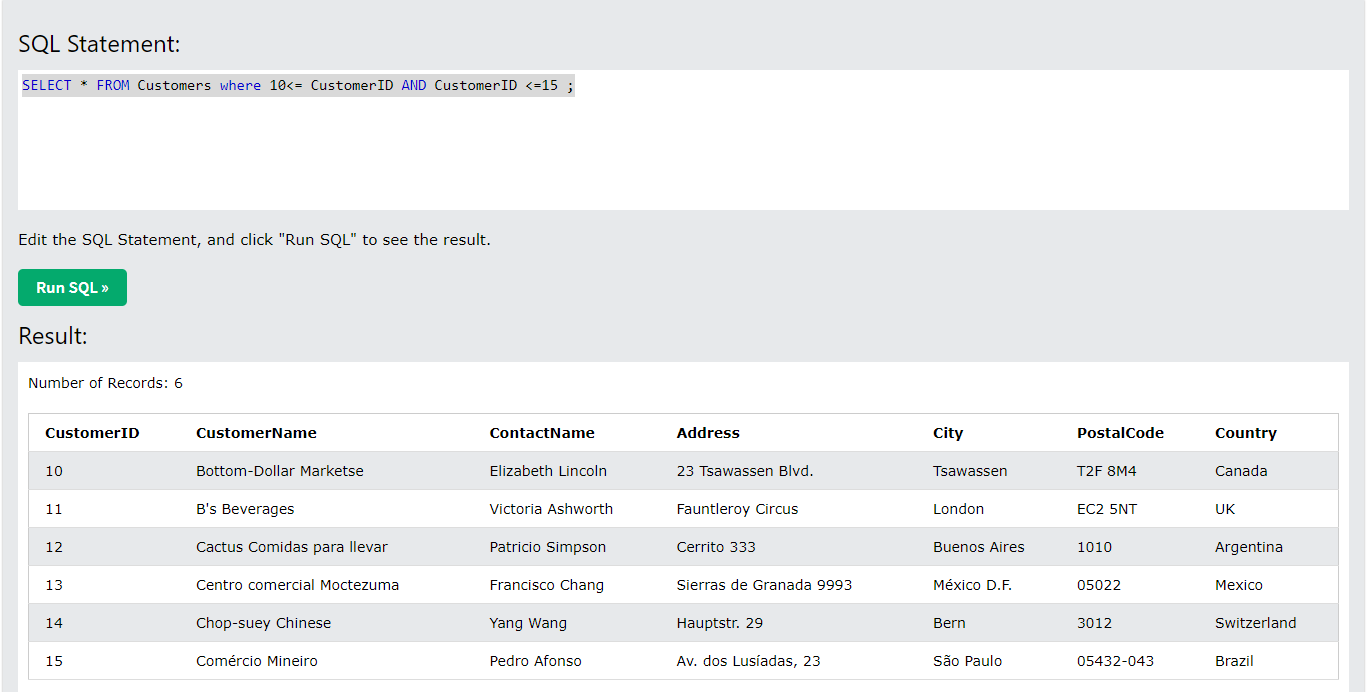This screenshot has width=1371, height=692.
Task: Click the AND keyword in the query
Action: point(414,86)
